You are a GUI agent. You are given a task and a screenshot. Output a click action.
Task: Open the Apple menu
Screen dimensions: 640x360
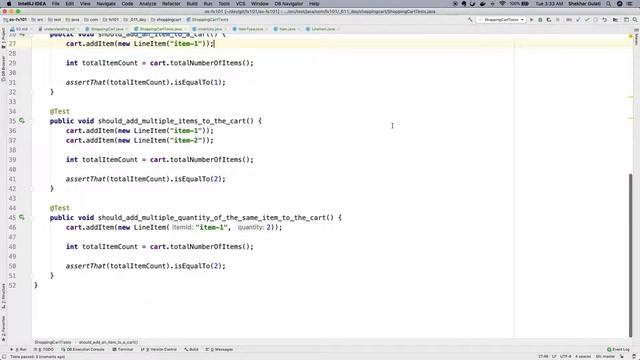pyautogui.click(x=9, y=4)
